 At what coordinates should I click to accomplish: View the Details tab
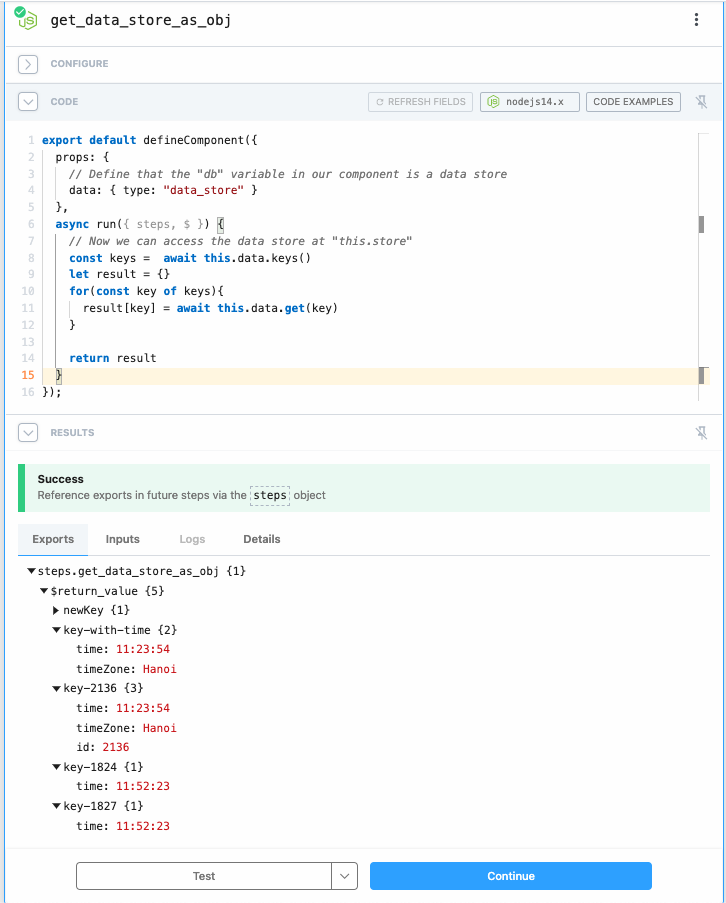(261, 539)
